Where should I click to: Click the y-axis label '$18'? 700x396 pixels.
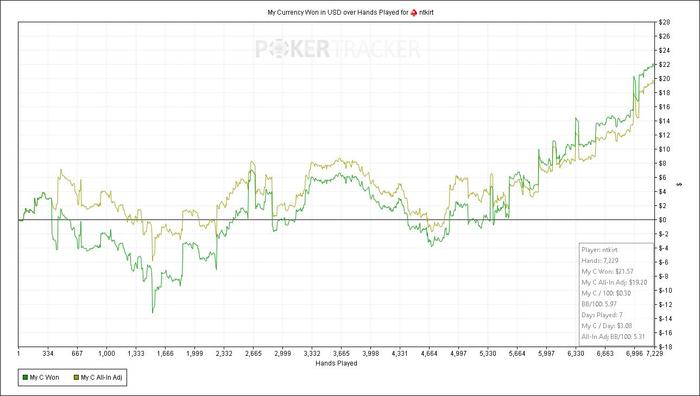(x=664, y=93)
